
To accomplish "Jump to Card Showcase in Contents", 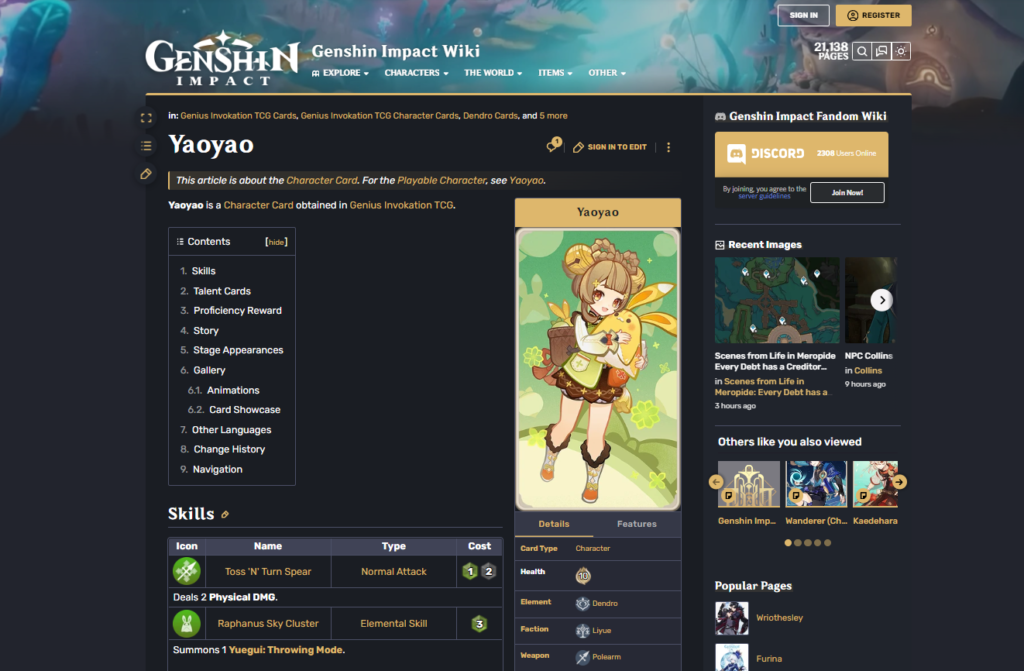I will pos(244,410).
